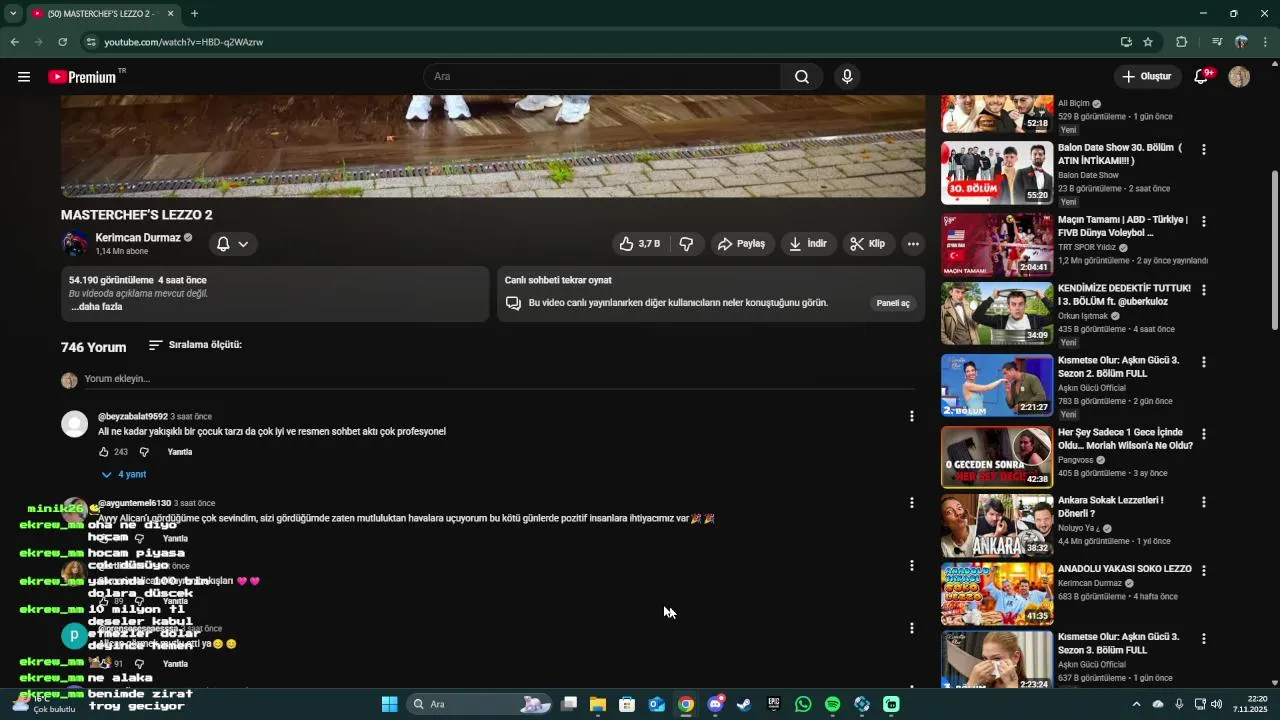Open Balon Date Show 30. Bölüm thumbnail
This screenshot has height=720, width=1280.
coord(996,173)
